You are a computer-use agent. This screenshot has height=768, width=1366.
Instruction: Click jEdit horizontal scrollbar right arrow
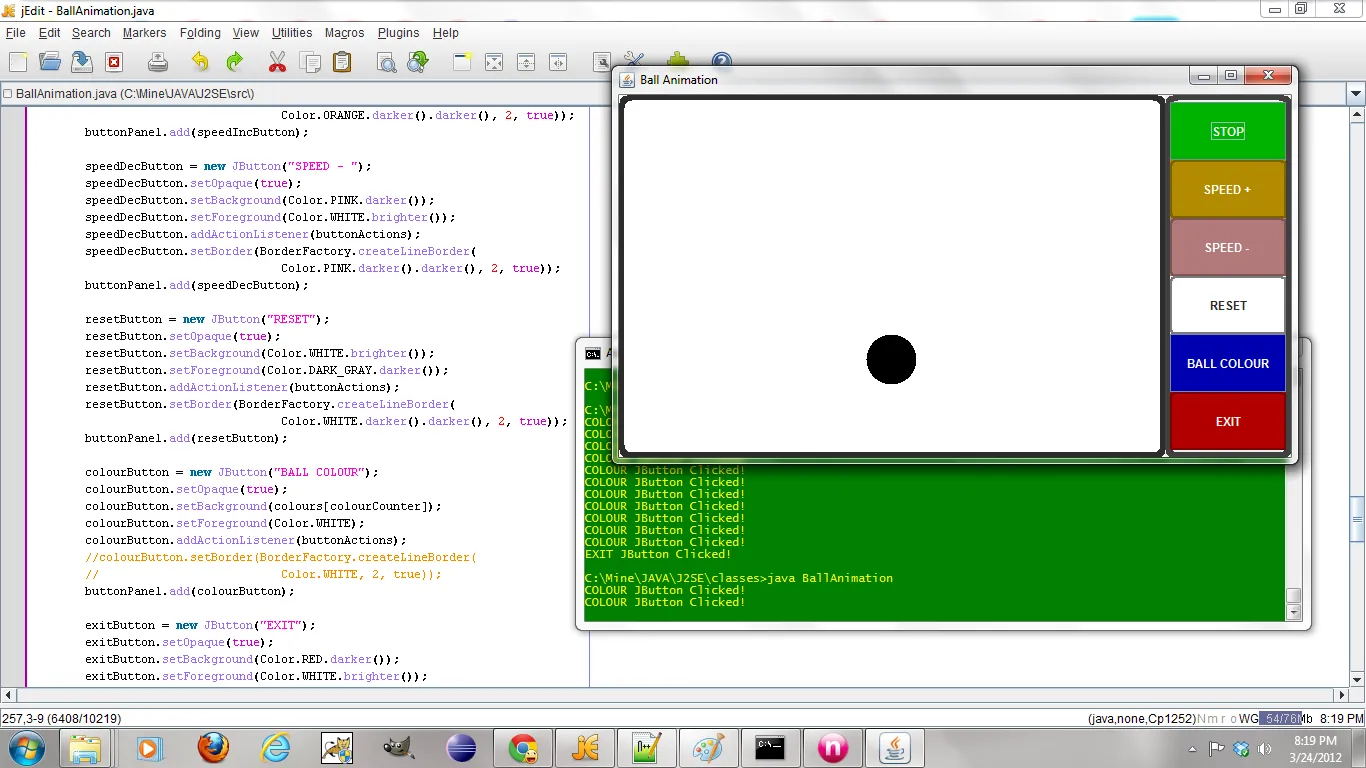[x=1341, y=695]
